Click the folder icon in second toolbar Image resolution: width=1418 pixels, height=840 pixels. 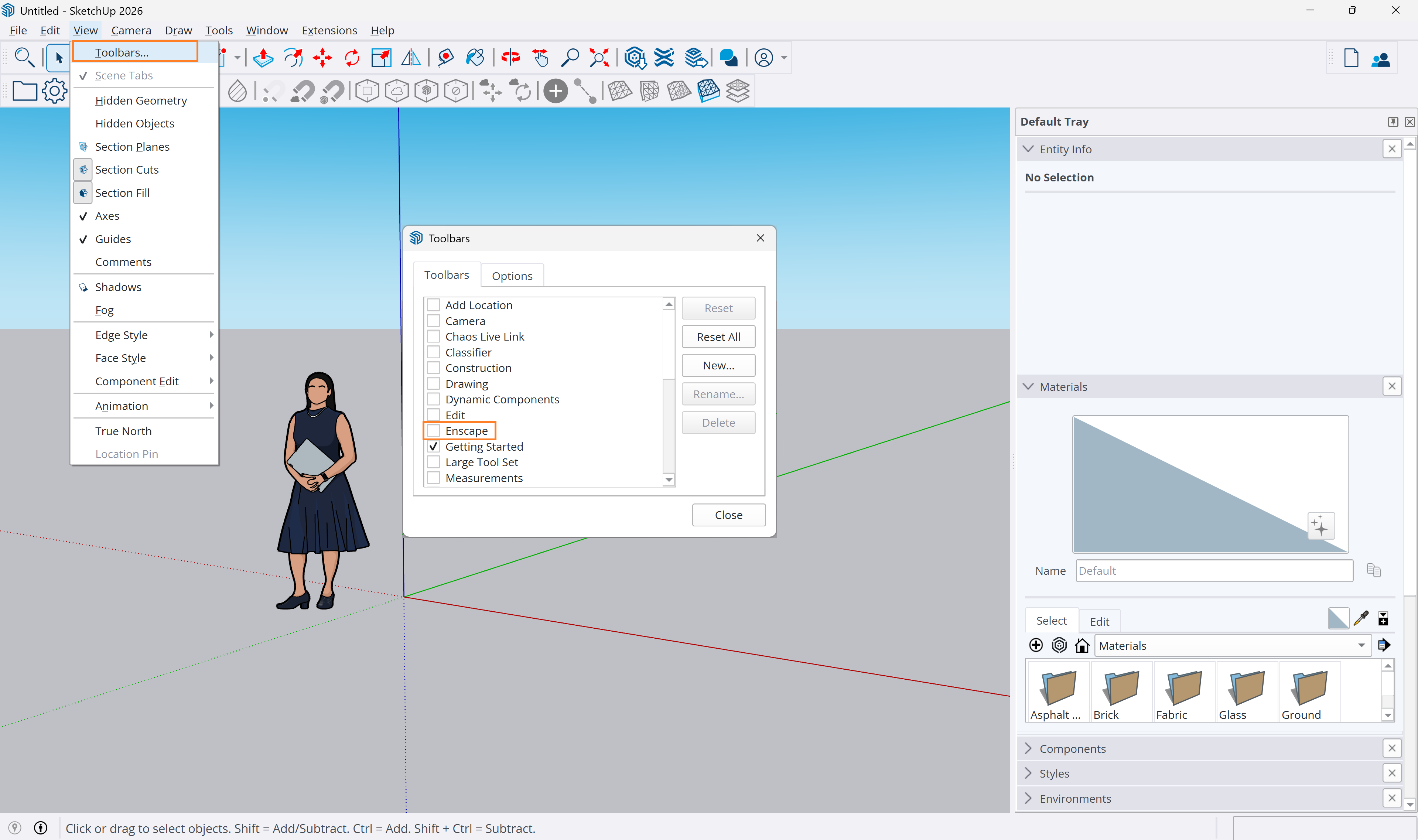pos(24,91)
